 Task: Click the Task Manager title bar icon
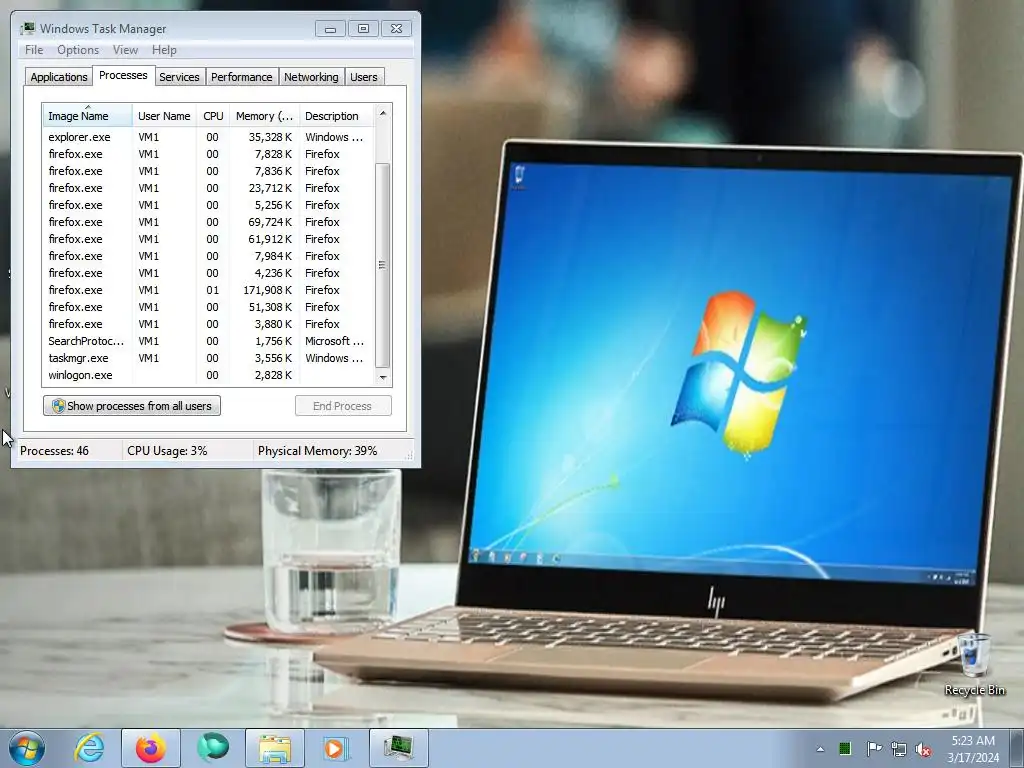click(x=27, y=28)
